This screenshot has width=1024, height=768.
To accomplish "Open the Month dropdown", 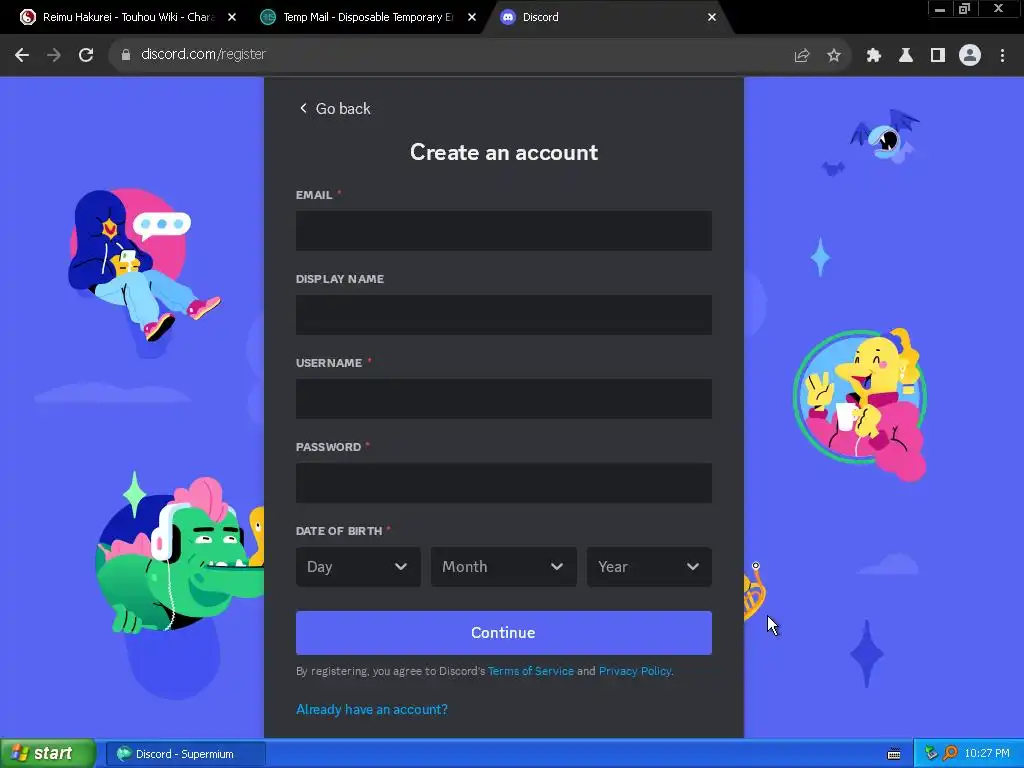I will 504,567.
